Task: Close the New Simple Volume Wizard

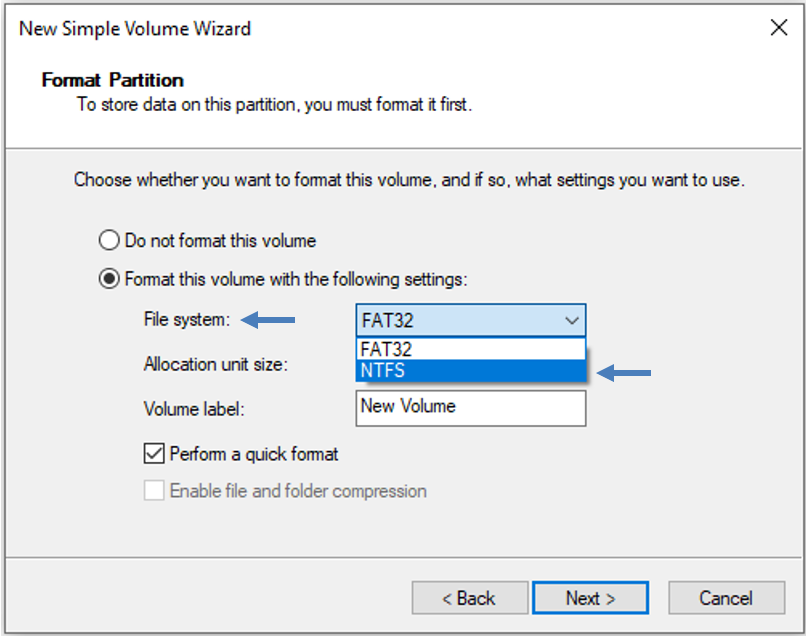Action: 779,27
